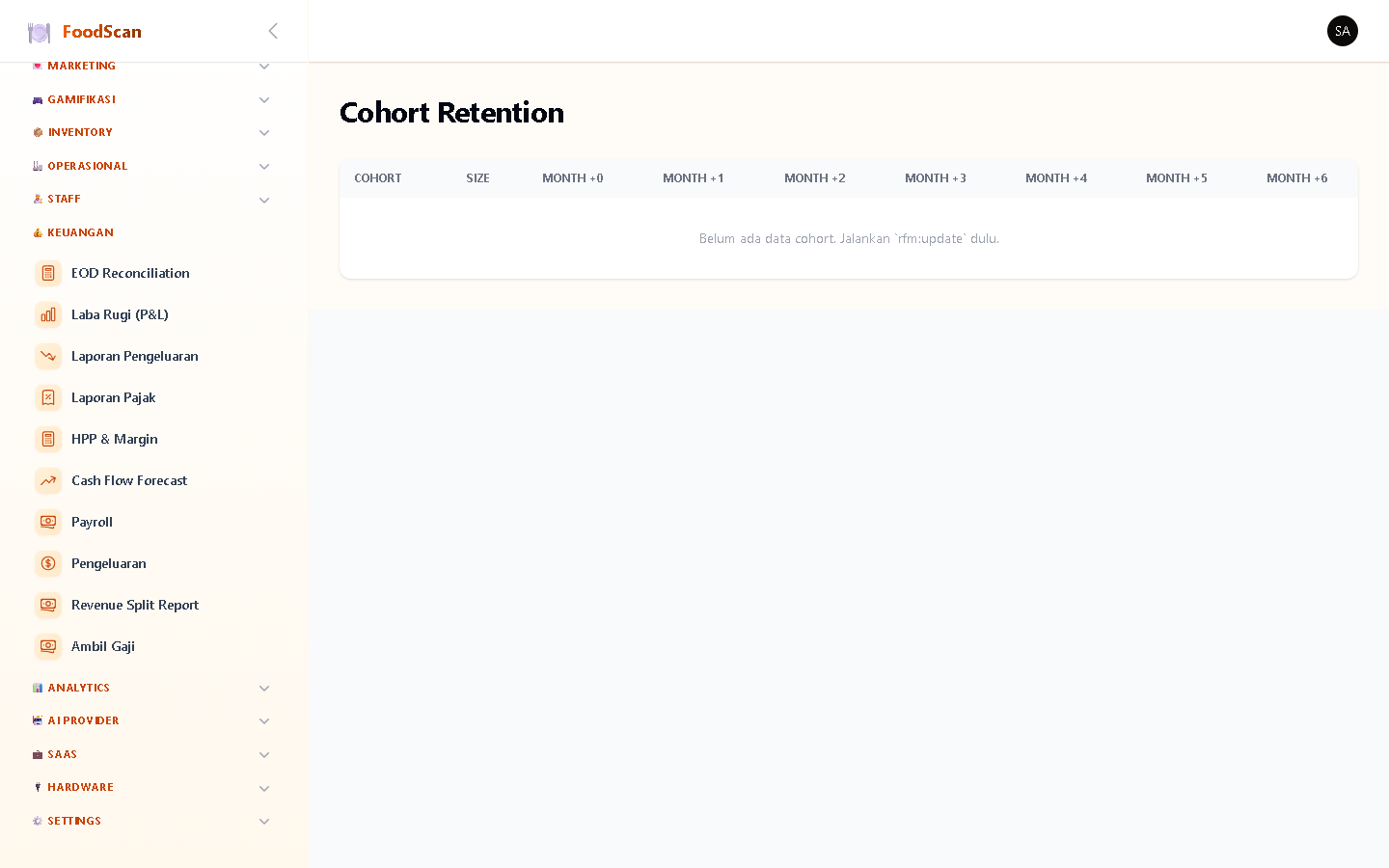The image size is (1389, 868).
Task: Click the MONTH +1 column header
Action: pyautogui.click(x=694, y=178)
